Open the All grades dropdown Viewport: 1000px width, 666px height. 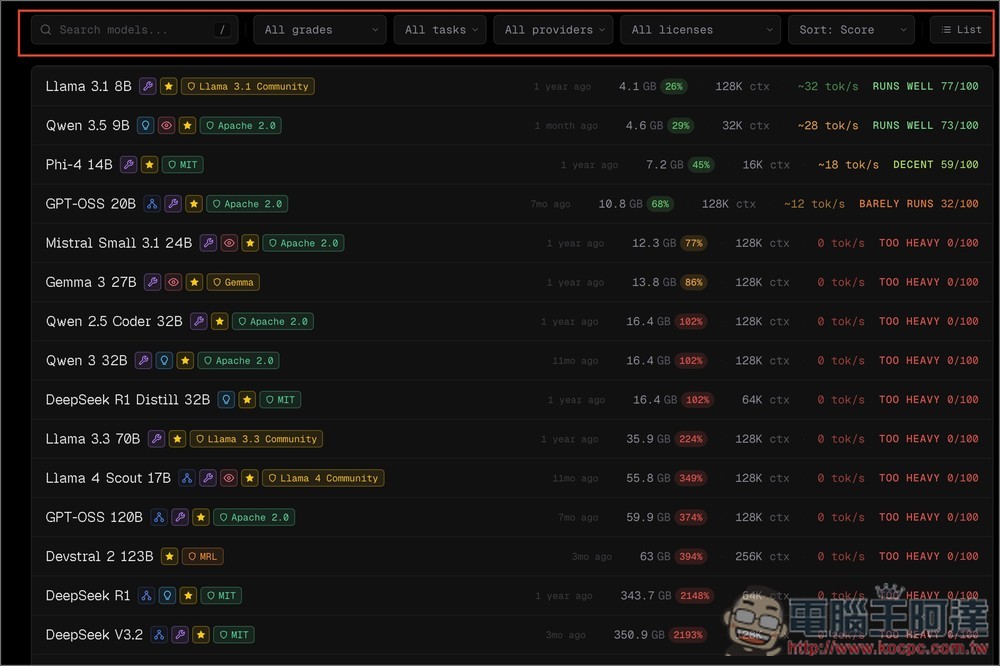(x=320, y=30)
